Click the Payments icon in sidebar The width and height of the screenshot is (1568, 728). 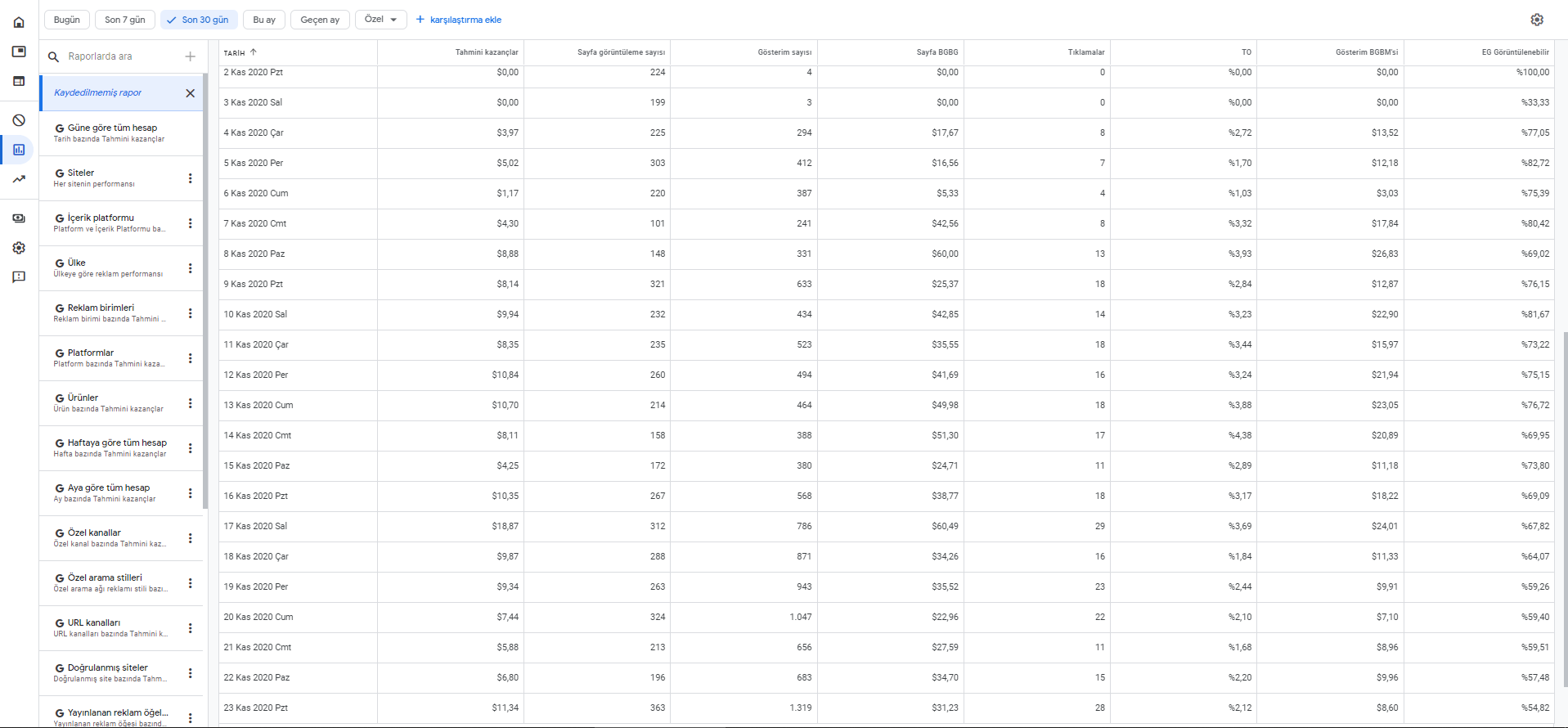coord(19,218)
